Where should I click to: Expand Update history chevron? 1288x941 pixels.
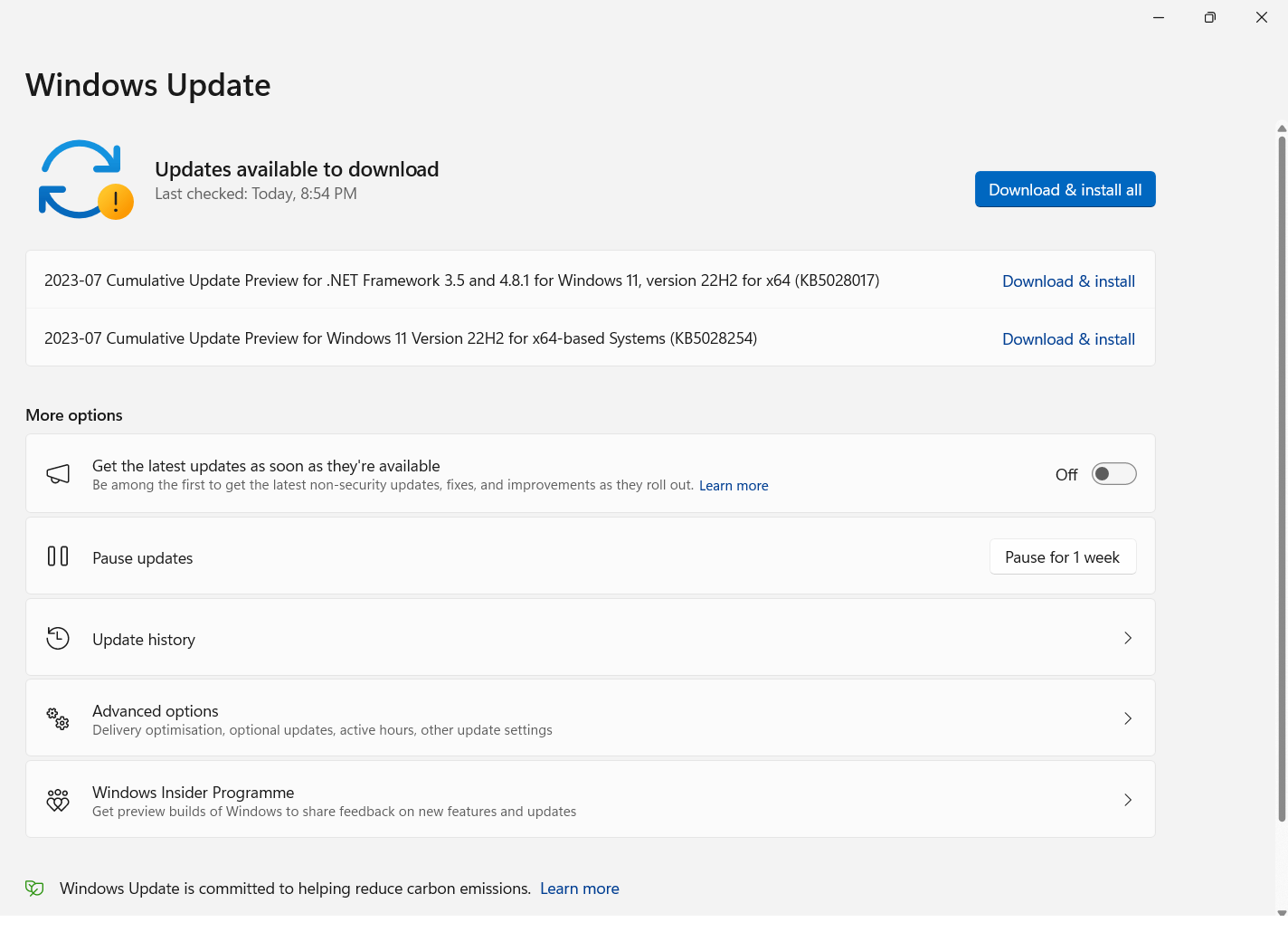(x=1128, y=638)
